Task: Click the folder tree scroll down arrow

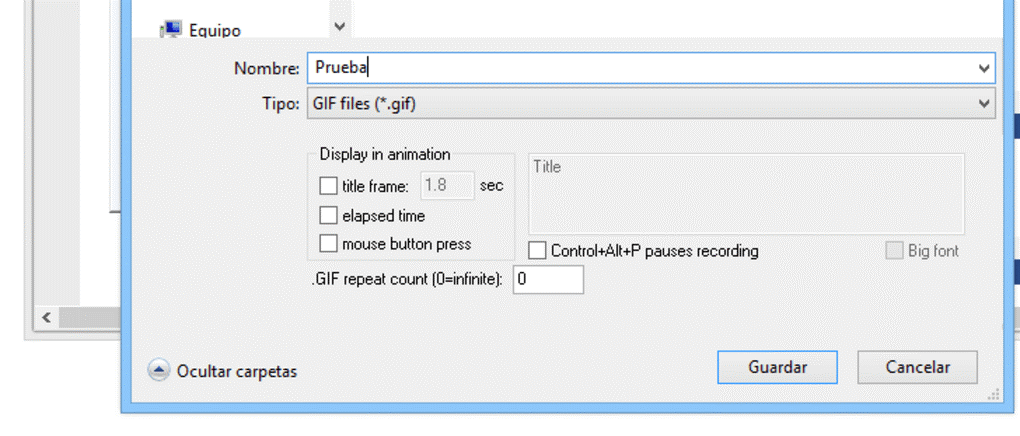Action: 339,26
